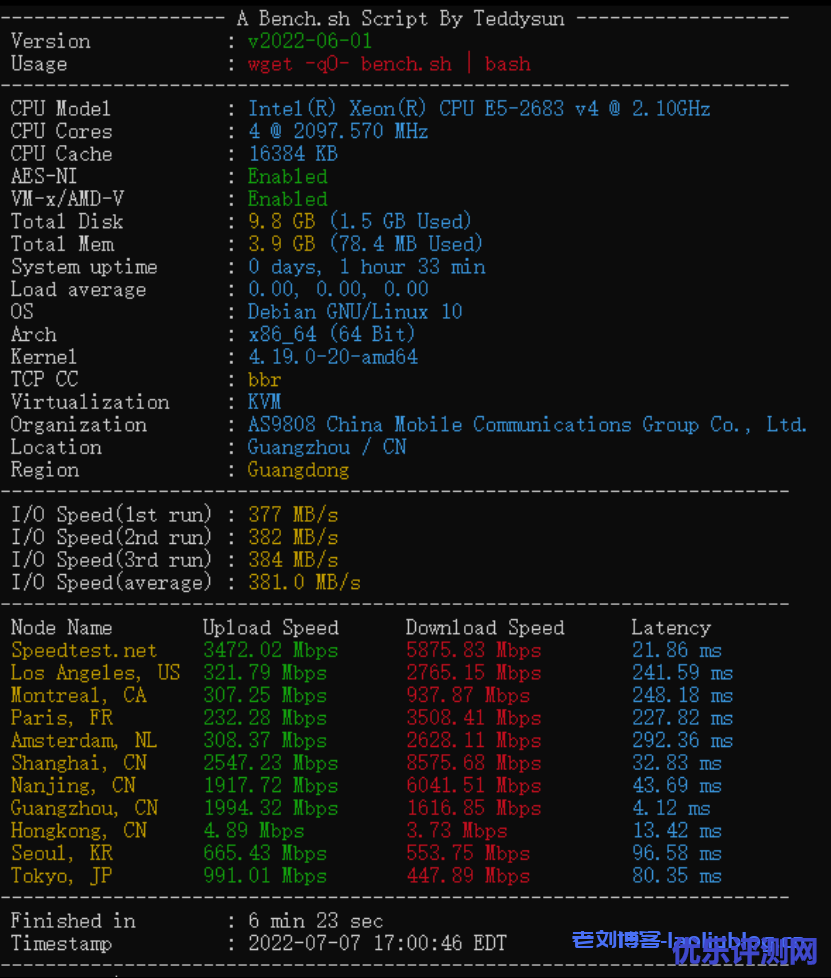
Task: Click the Download Speed column header
Action: click(485, 628)
